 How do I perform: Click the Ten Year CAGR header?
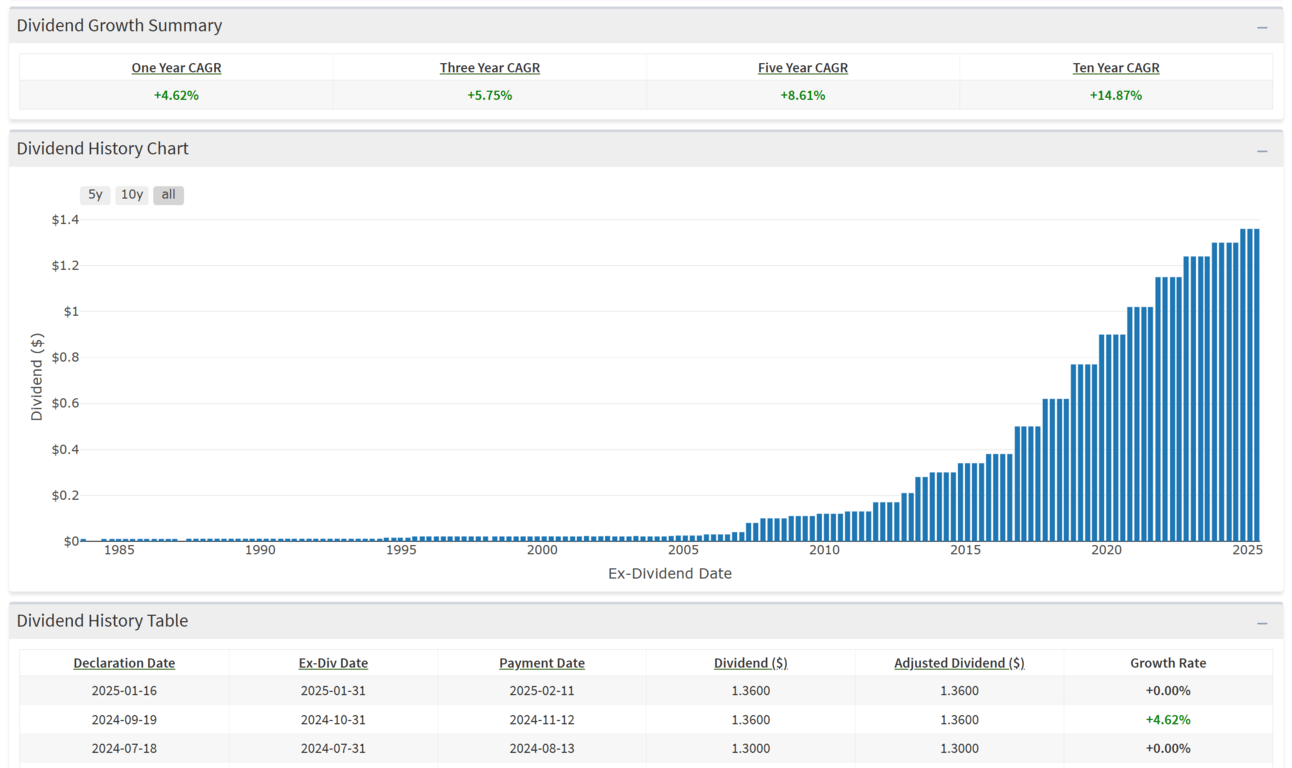click(1115, 68)
